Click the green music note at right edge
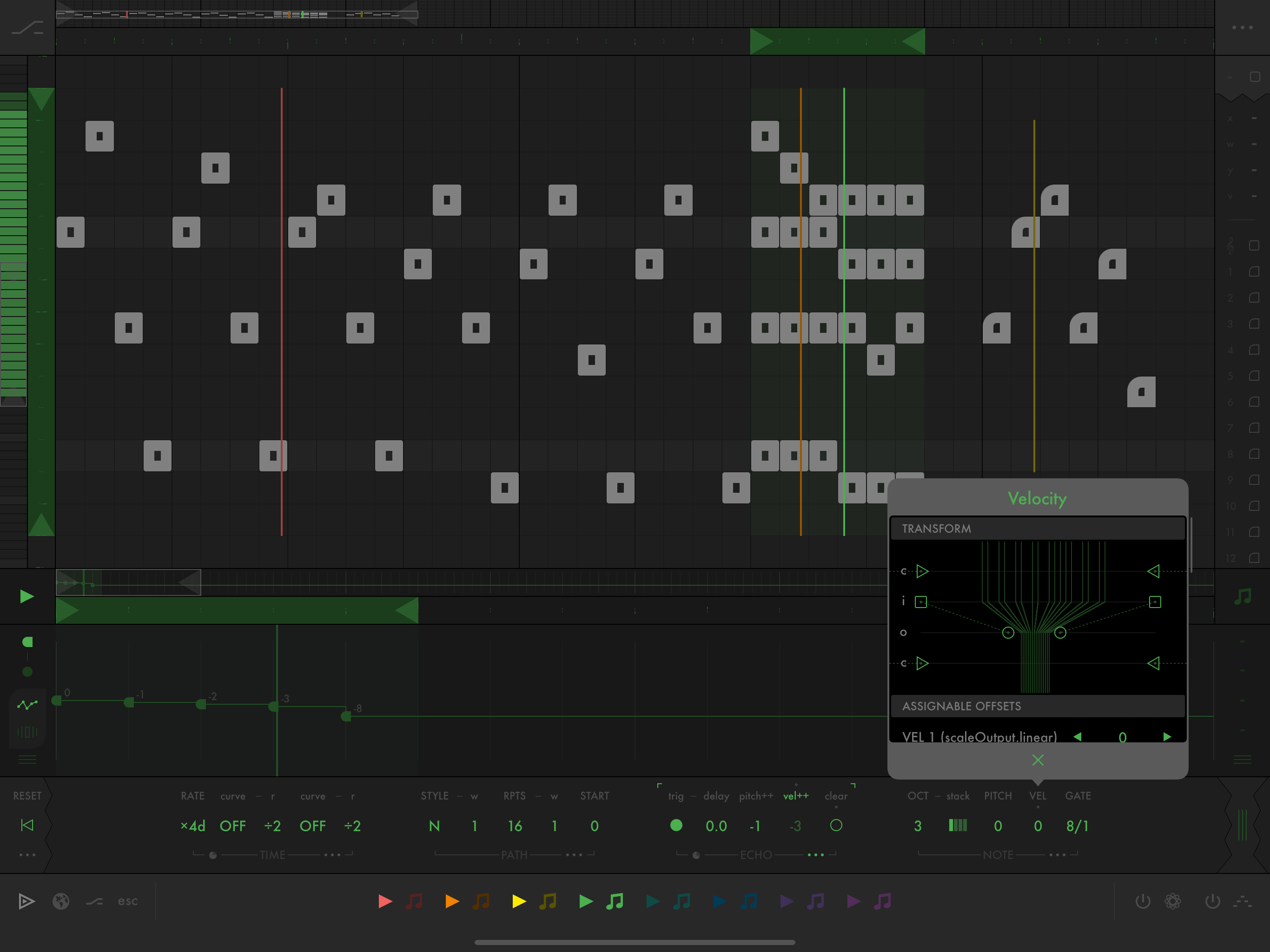This screenshot has width=1270, height=952. click(1243, 596)
